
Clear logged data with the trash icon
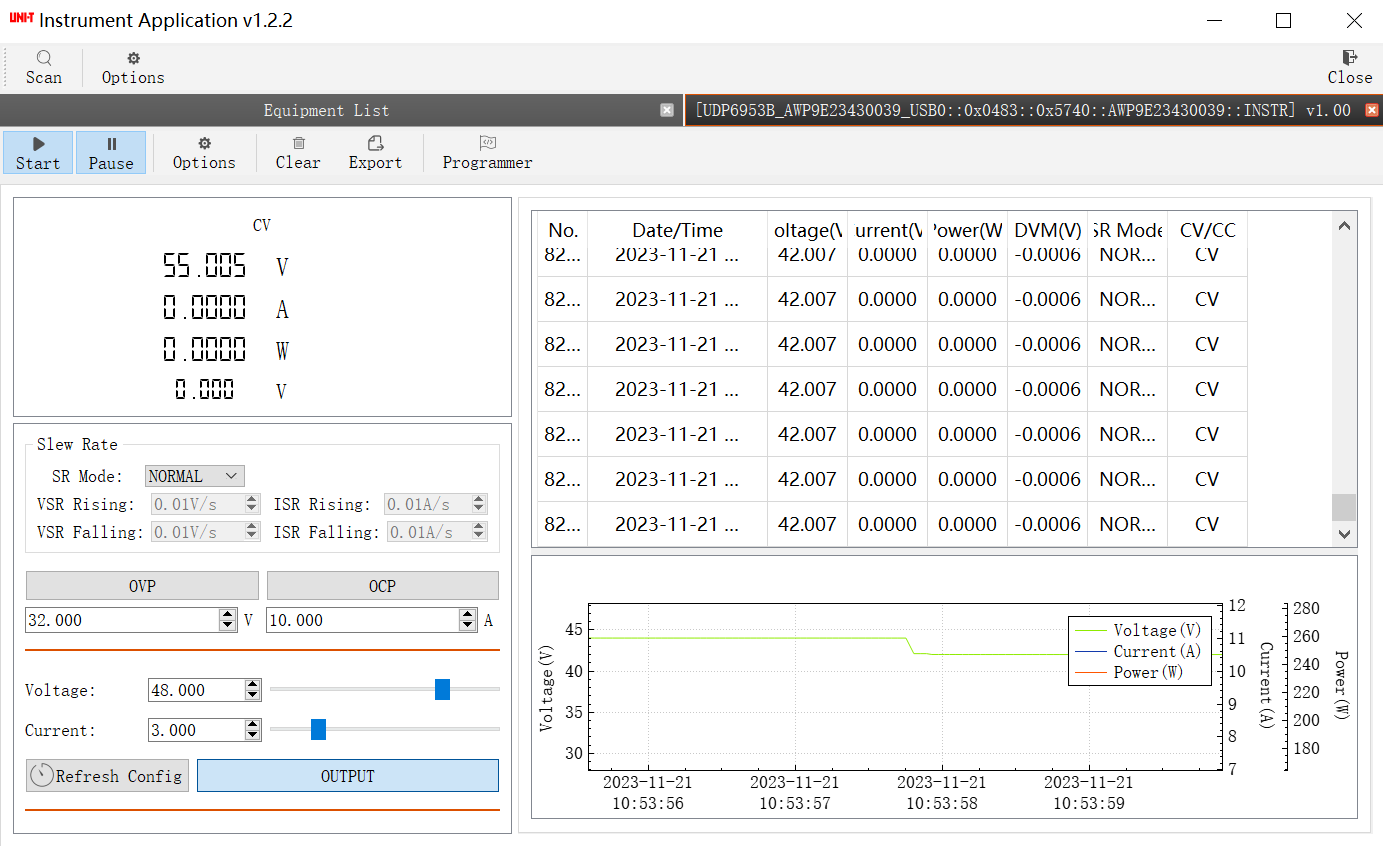click(298, 144)
